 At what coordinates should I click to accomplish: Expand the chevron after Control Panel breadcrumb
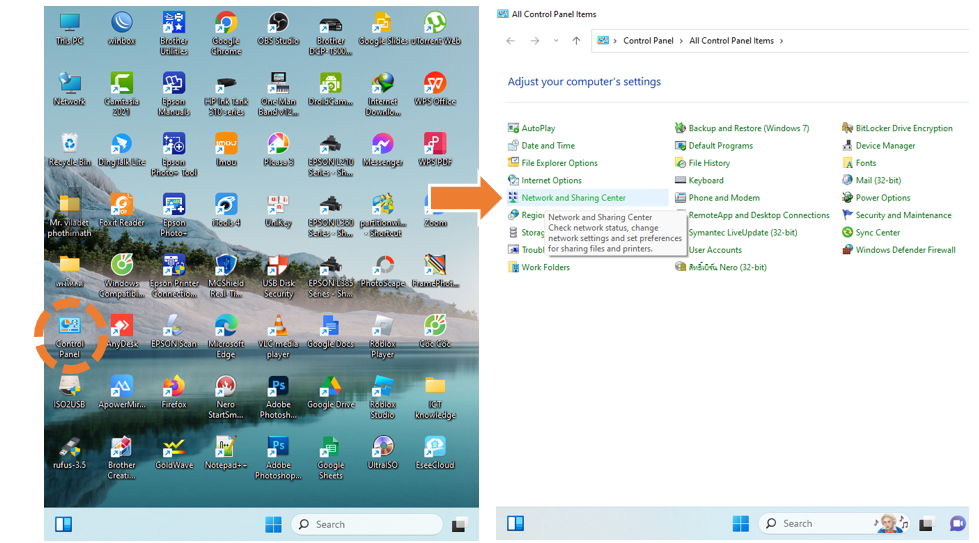point(683,41)
